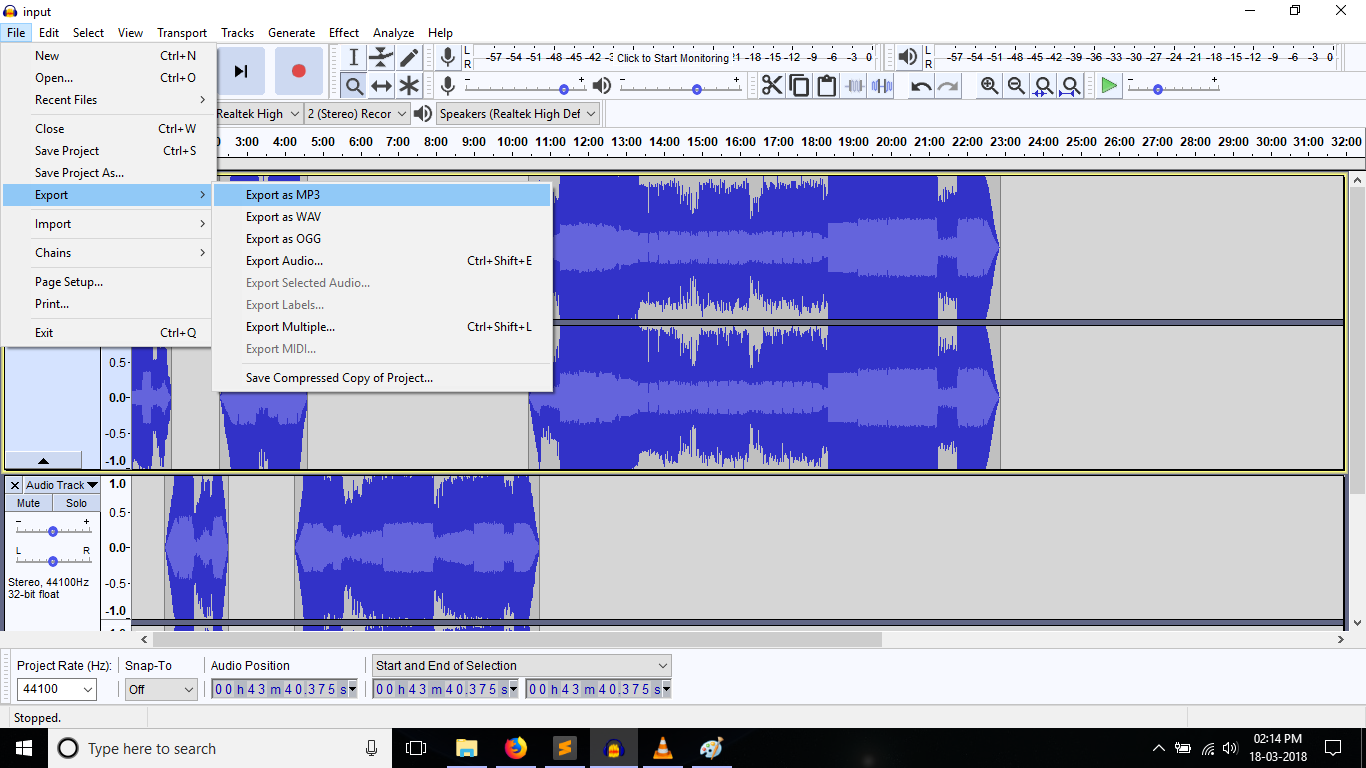The image size is (1366, 768).
Task: Select Export Multiple from the submenu
Action: click(x=290, y=327)
